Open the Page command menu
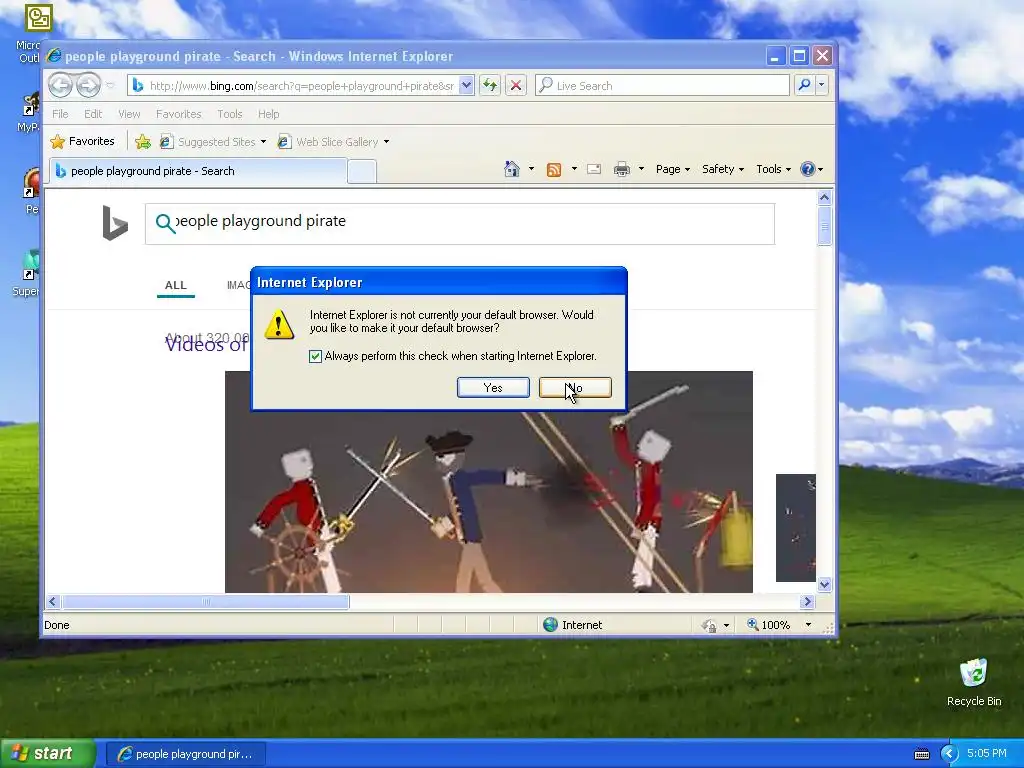Screen dimensions: 1024x768 pyautogui.click(x=673, y=169)
